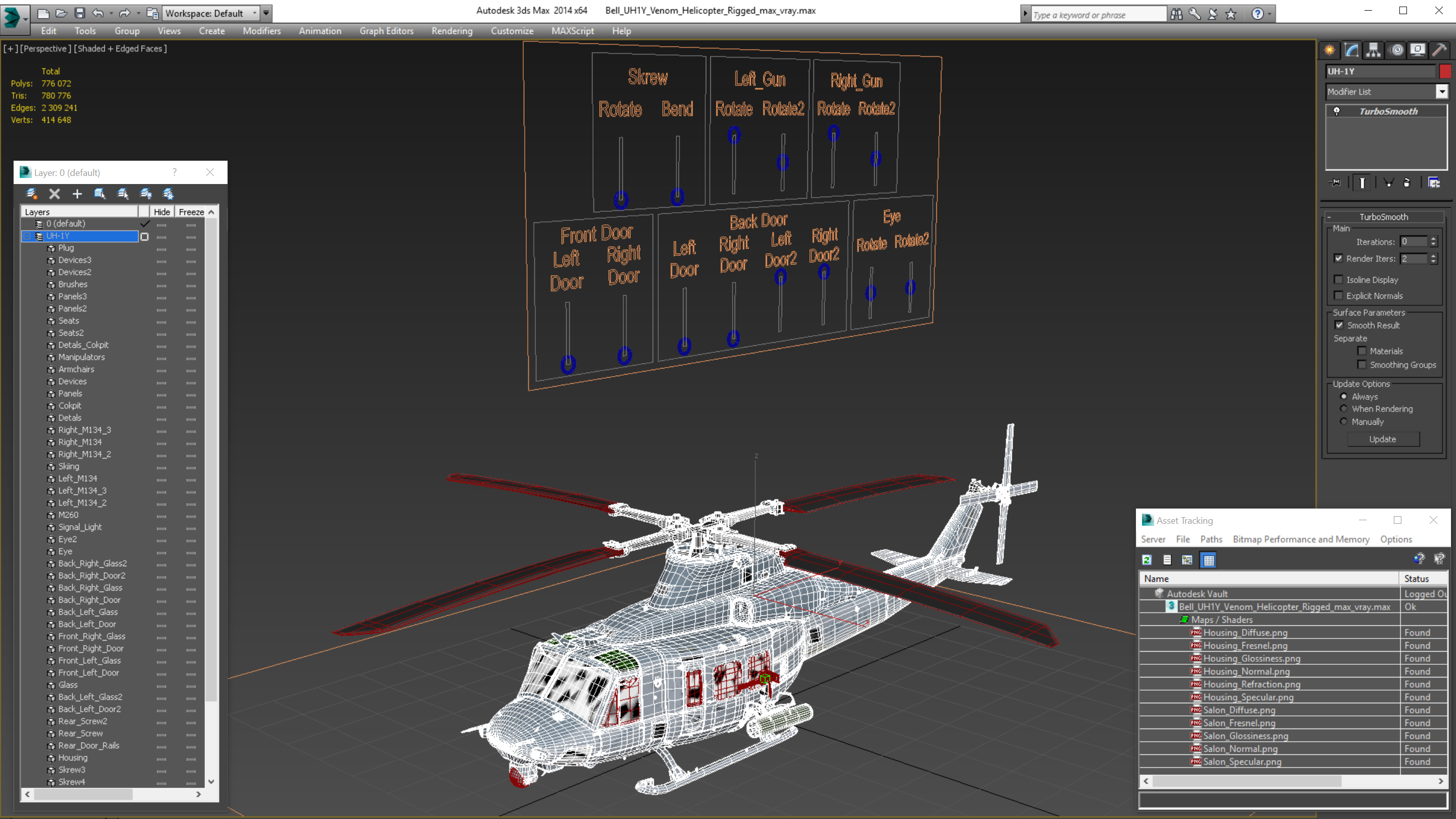
Task: Toggle Smooth Result checkbox
Action: 1339,325
